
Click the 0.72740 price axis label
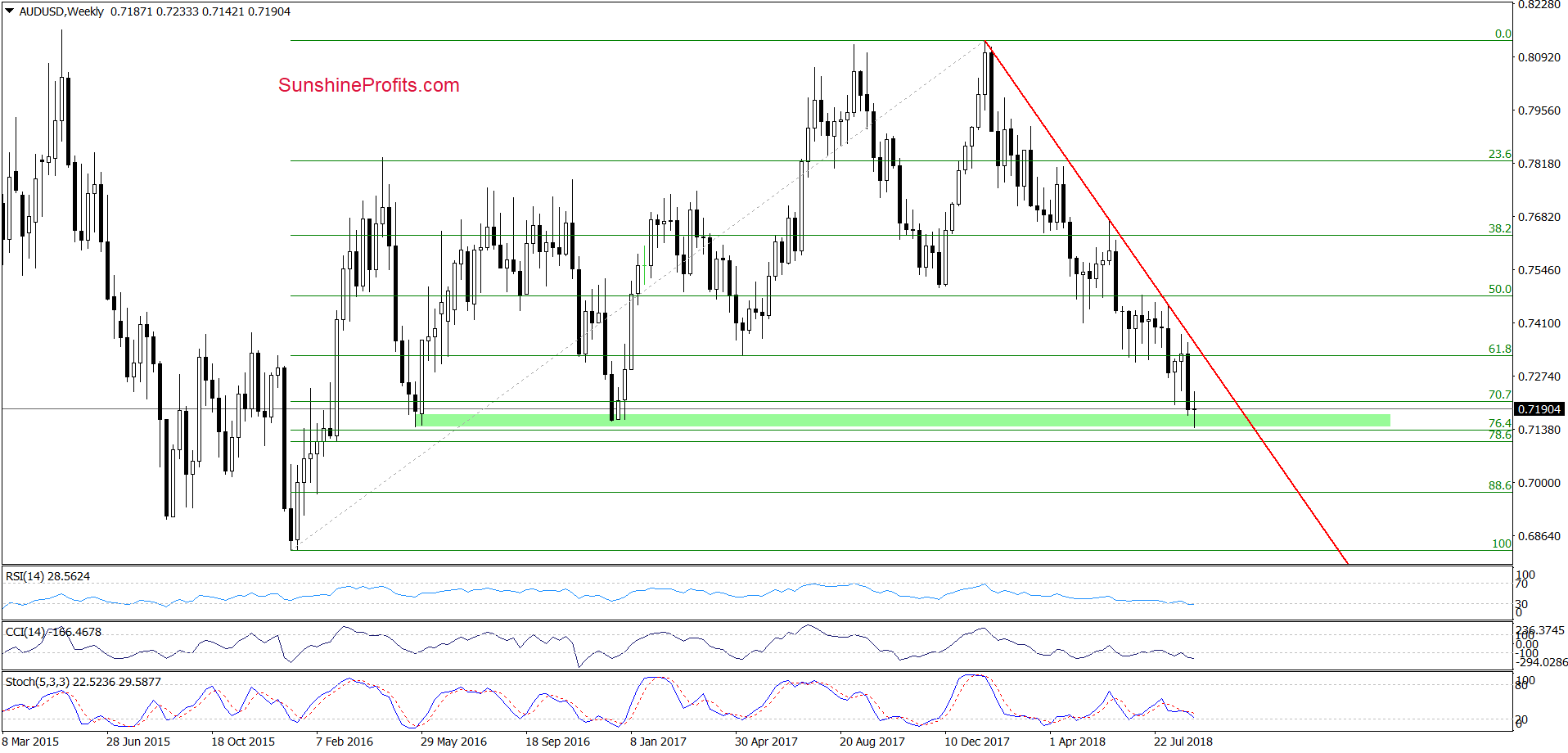pos(1539,376)
